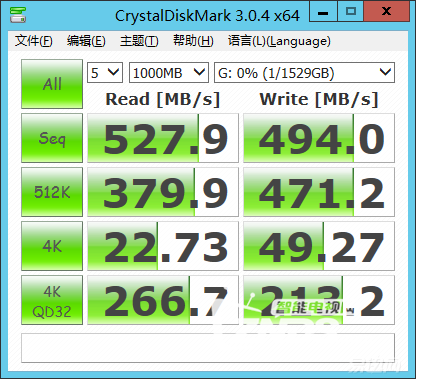Open the 文件(F) menu

(33, 41)
